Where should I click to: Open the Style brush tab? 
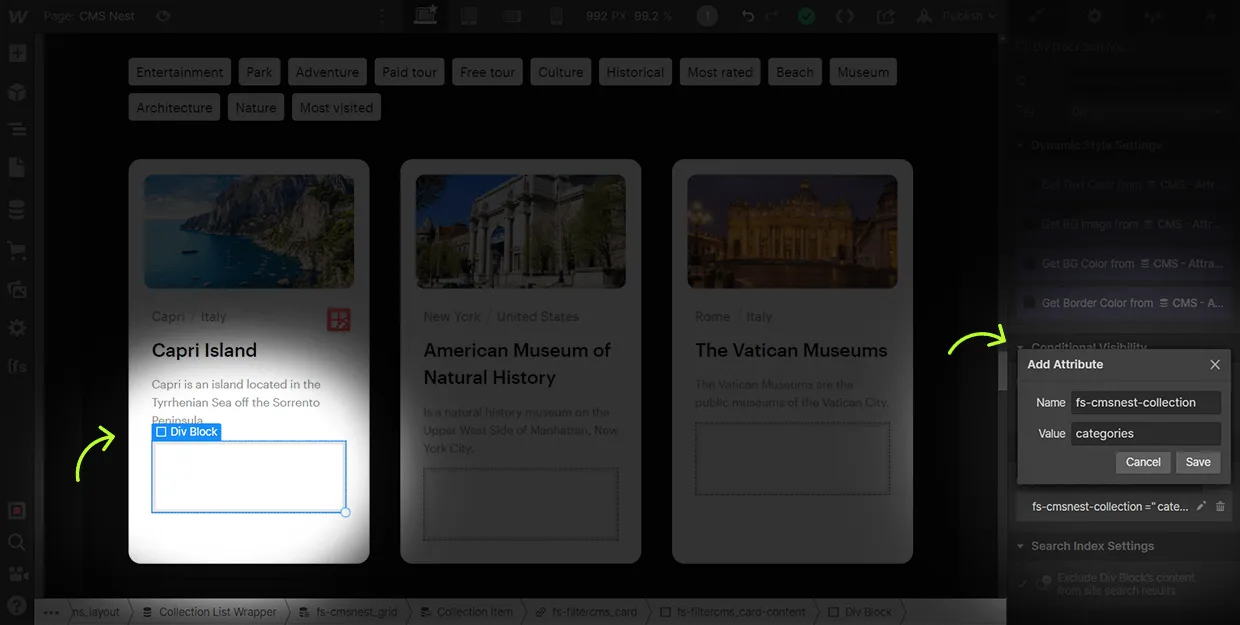[x=1038, y=16]
